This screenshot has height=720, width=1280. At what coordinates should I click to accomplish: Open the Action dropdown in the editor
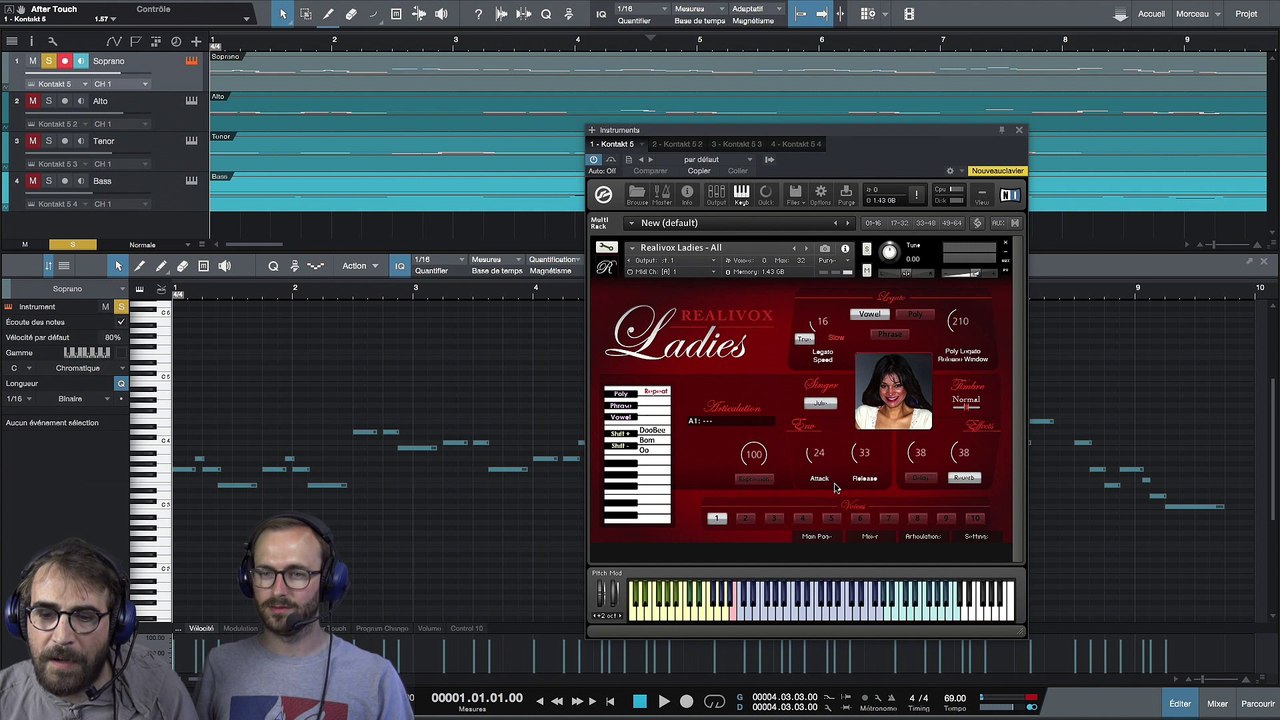[x=358, y=266]
